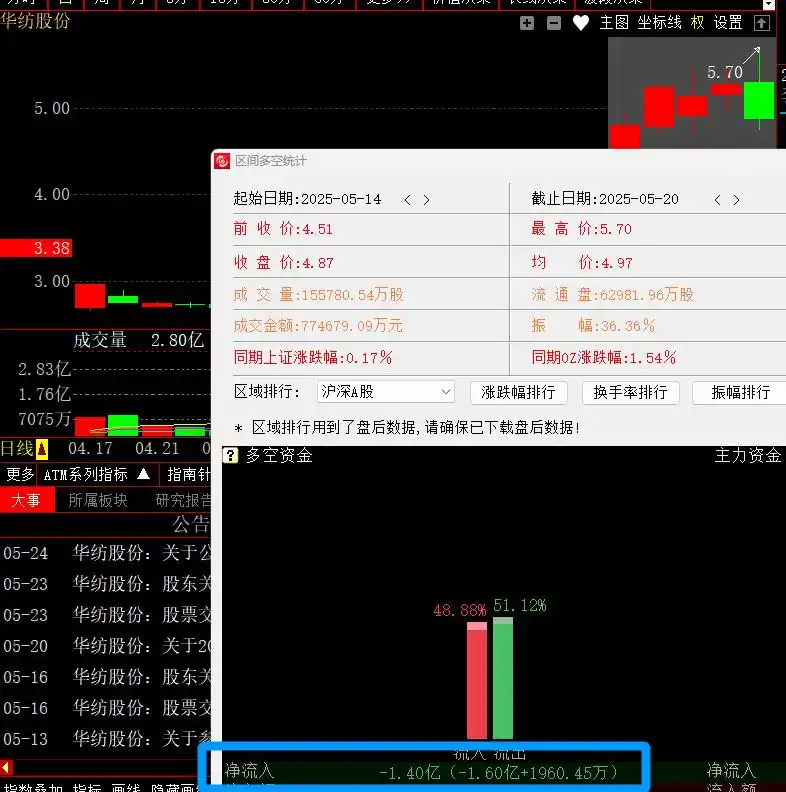786x792 pixels.
Task: Click the 换手率排行 button
Action: pyautogui.click(x=630, y=392)
